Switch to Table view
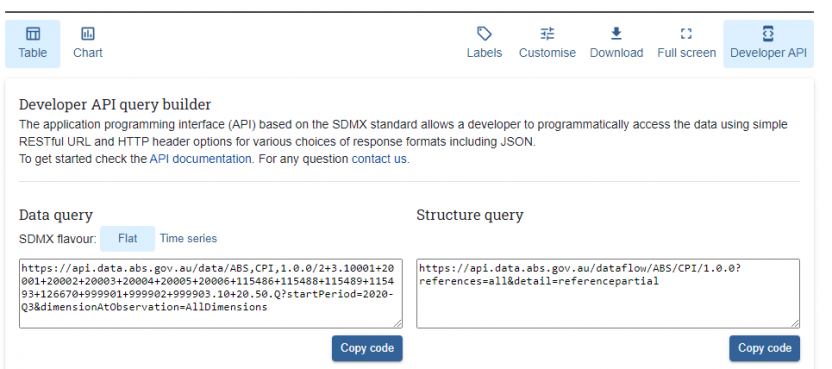The height and width of the screenshot is (369, 832). click(x=33, y=44)
